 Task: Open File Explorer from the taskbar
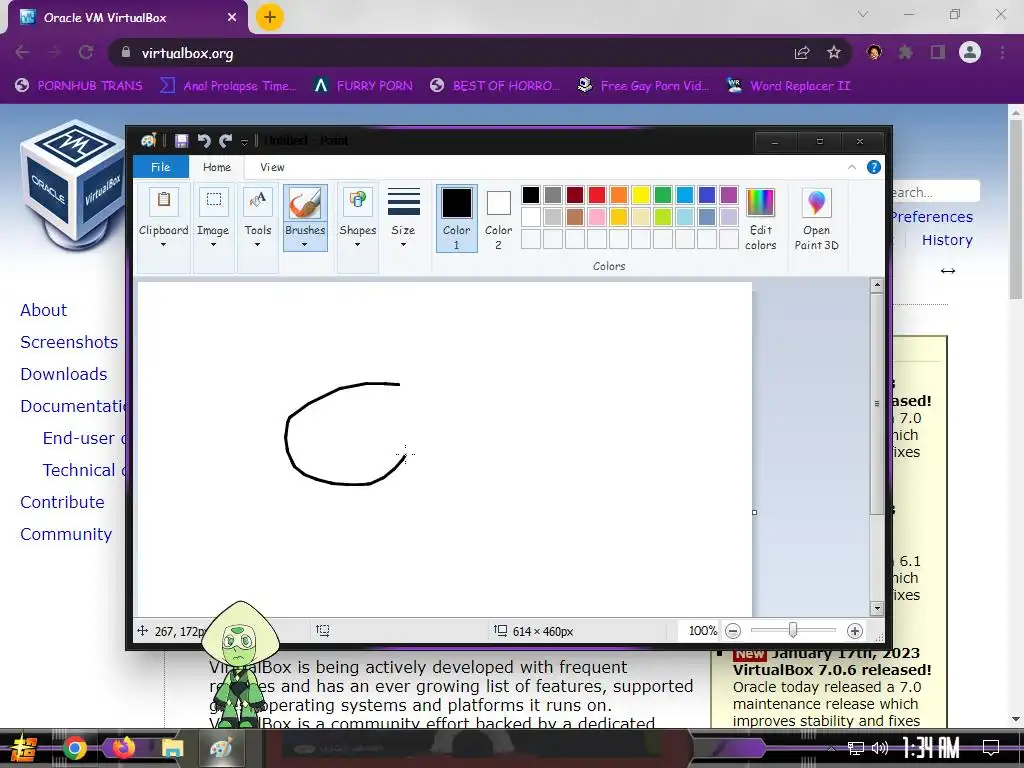click(x=172, y=748)
